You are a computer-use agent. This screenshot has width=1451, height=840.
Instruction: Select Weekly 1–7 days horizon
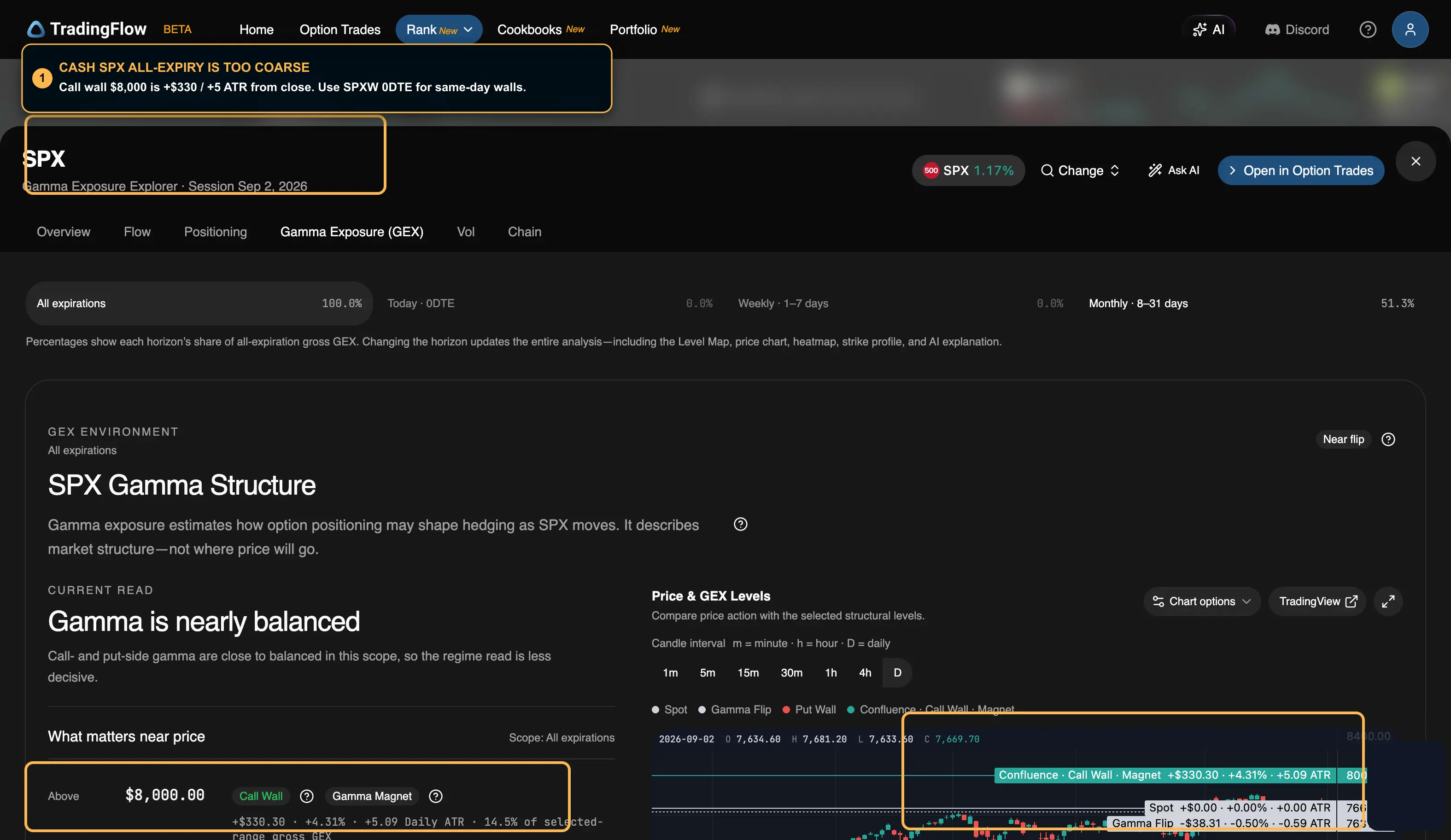[x=901, y=303]
